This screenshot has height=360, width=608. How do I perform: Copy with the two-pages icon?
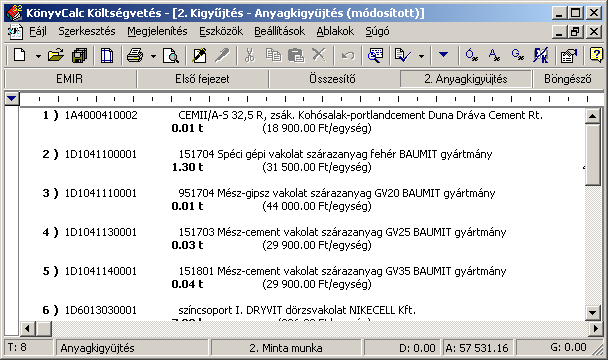[273, 55]
